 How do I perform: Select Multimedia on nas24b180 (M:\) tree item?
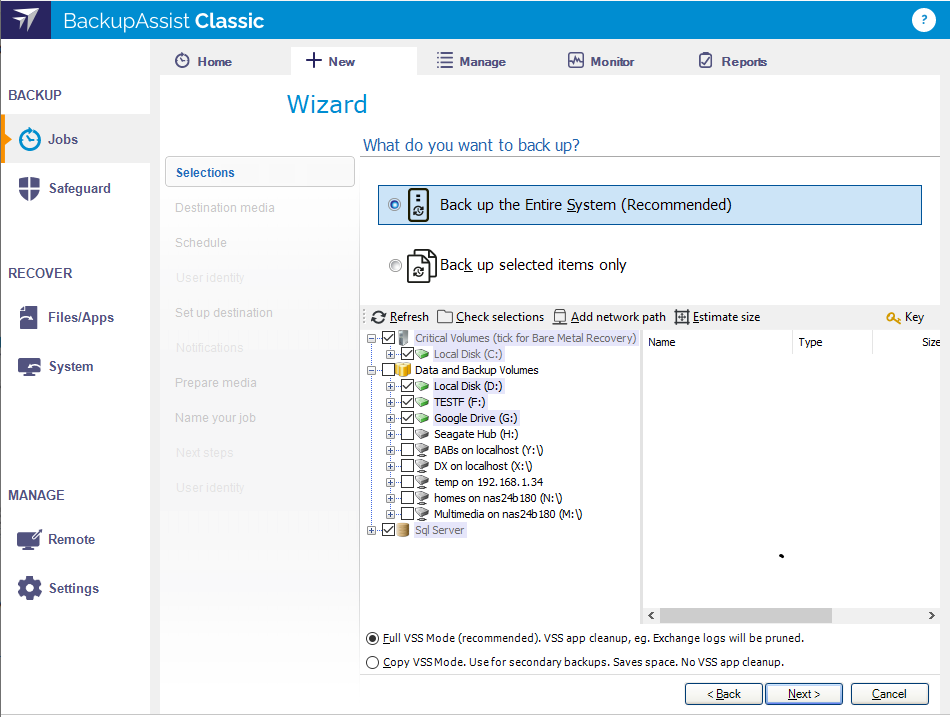508,514
